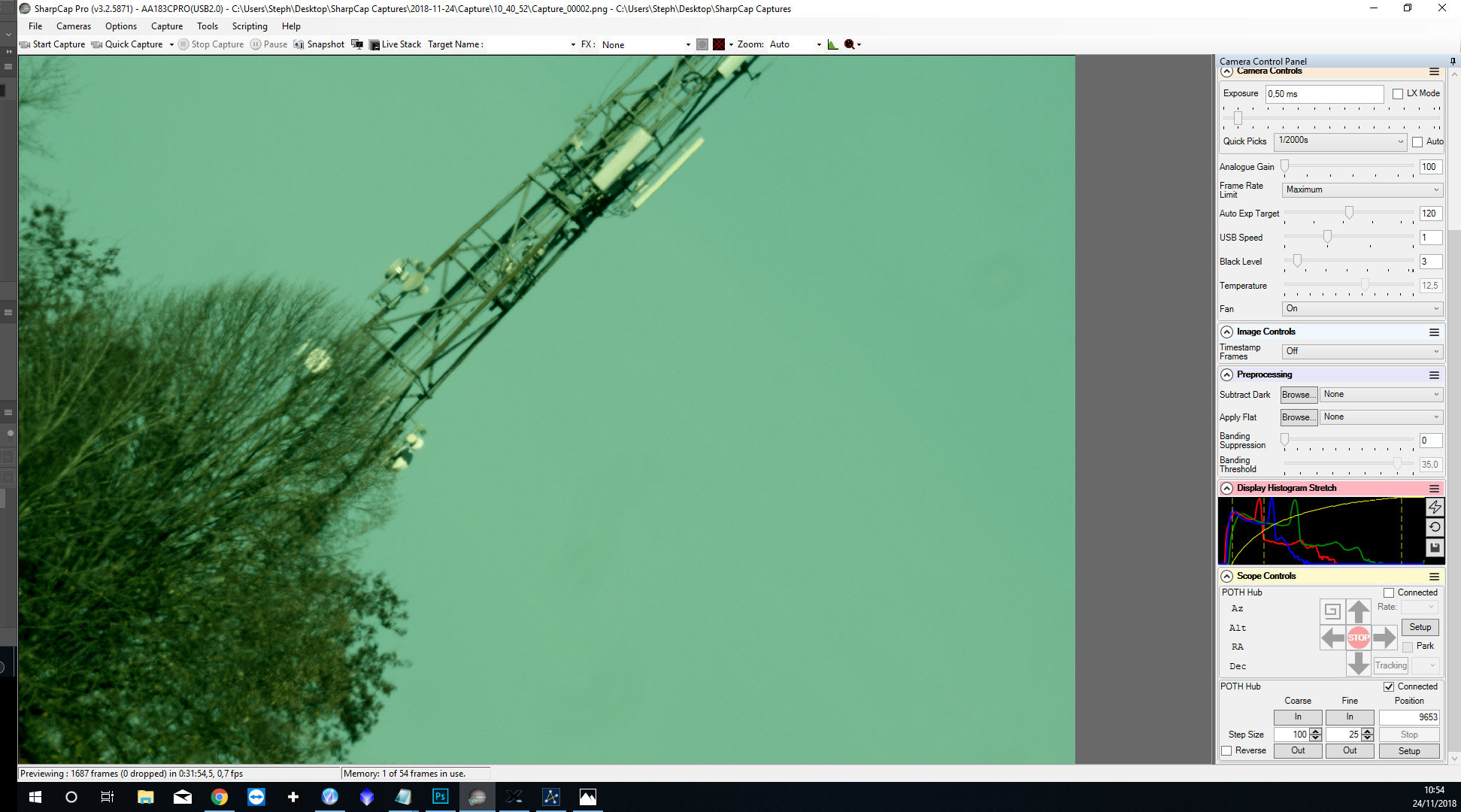This screenshot has width=1461, height=812.
Task: Check the focuser Reverse checkbox
Action: coord(1227,750)
